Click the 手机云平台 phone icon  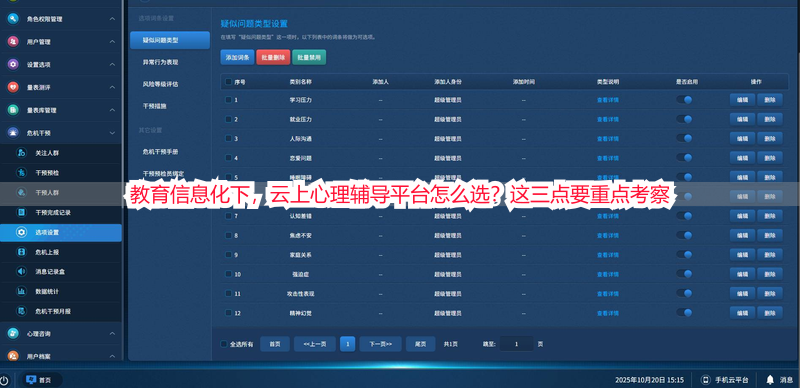pyautogui.click(x=706, y=380)
